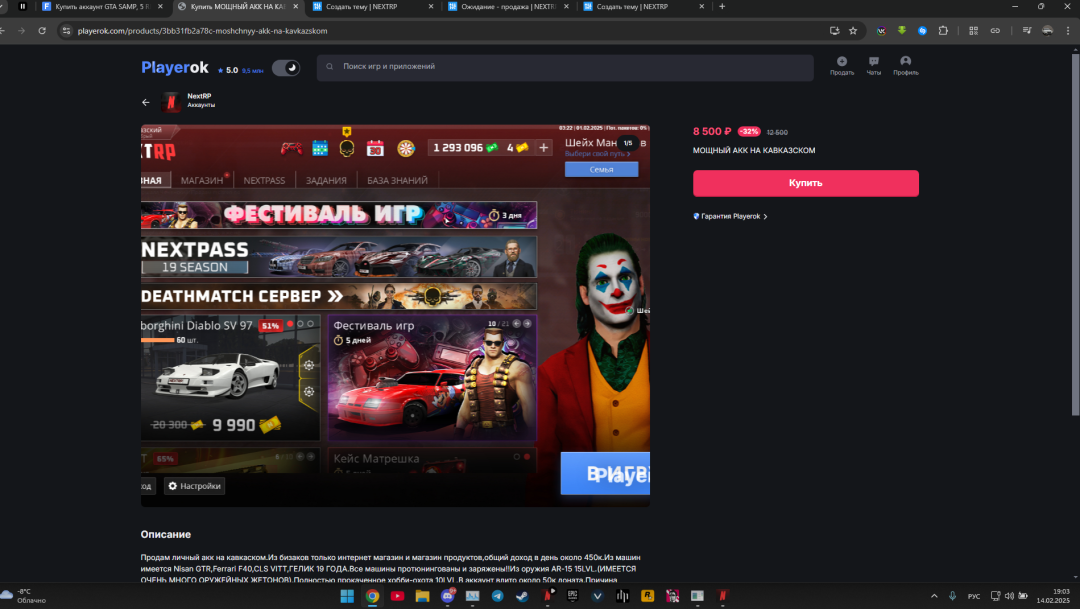1080x609 pixels.
Task: Open the Extensions puzzle icon
Action: coord(943,31)
